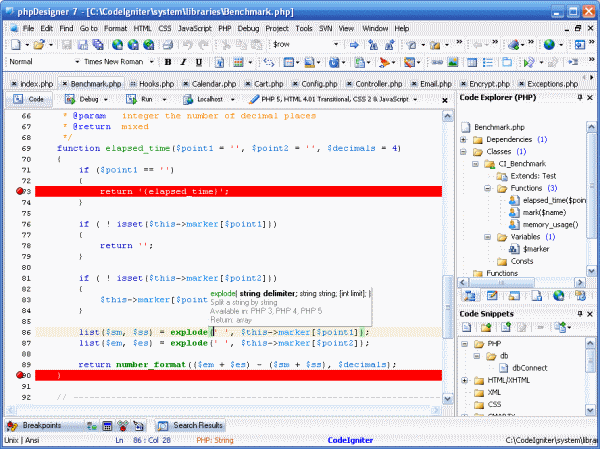Open the Localhost dropdown arrow
This screenshot has width=600, height=449.
pyautogui.click(x=232, y=100)
